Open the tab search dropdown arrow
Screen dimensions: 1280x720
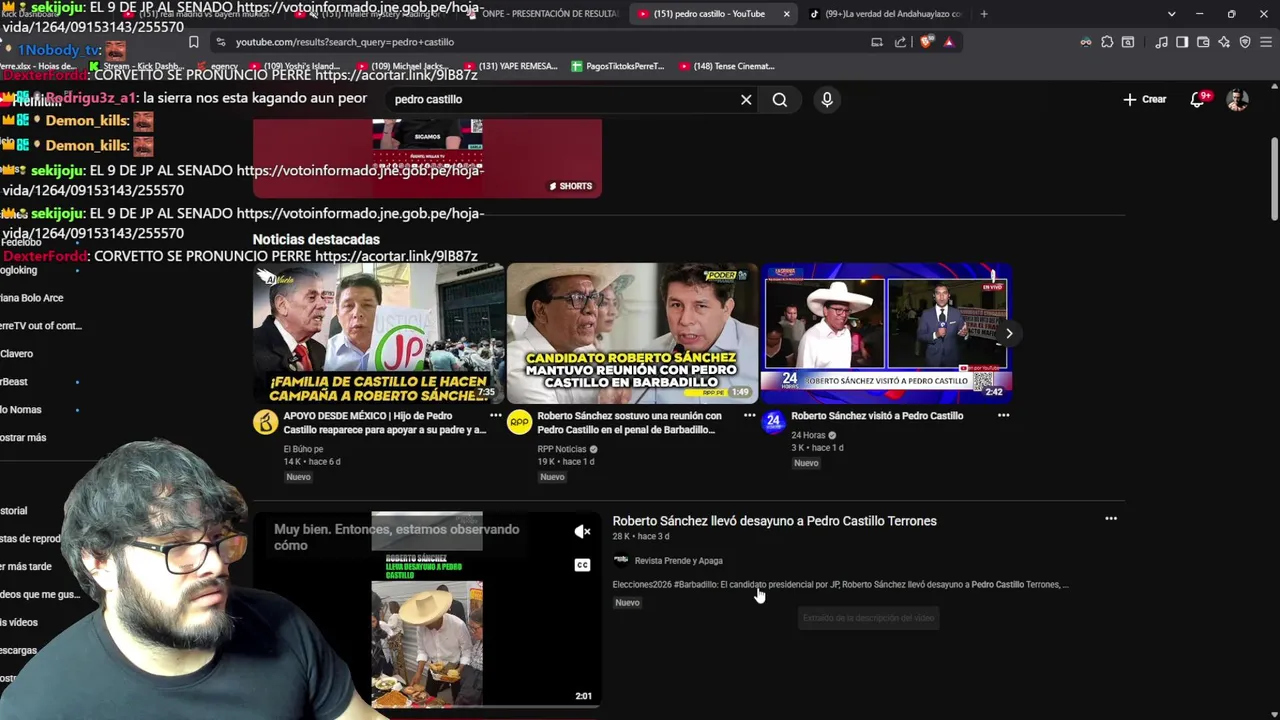click(1171, 14)
